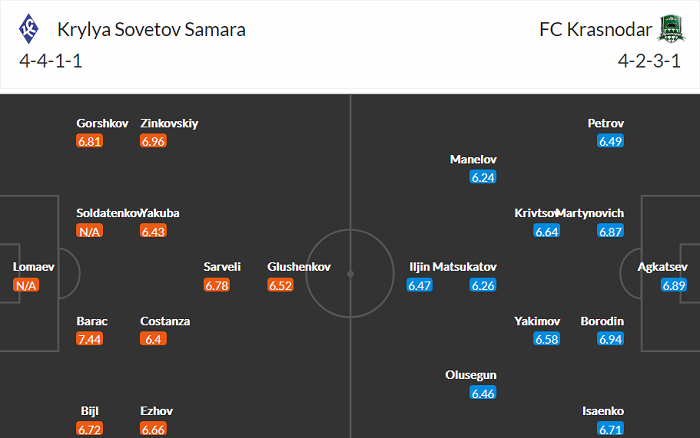The image size is (700, 438).
Task: Select player Yakimov's name label
Action: [x=537, y=321]
